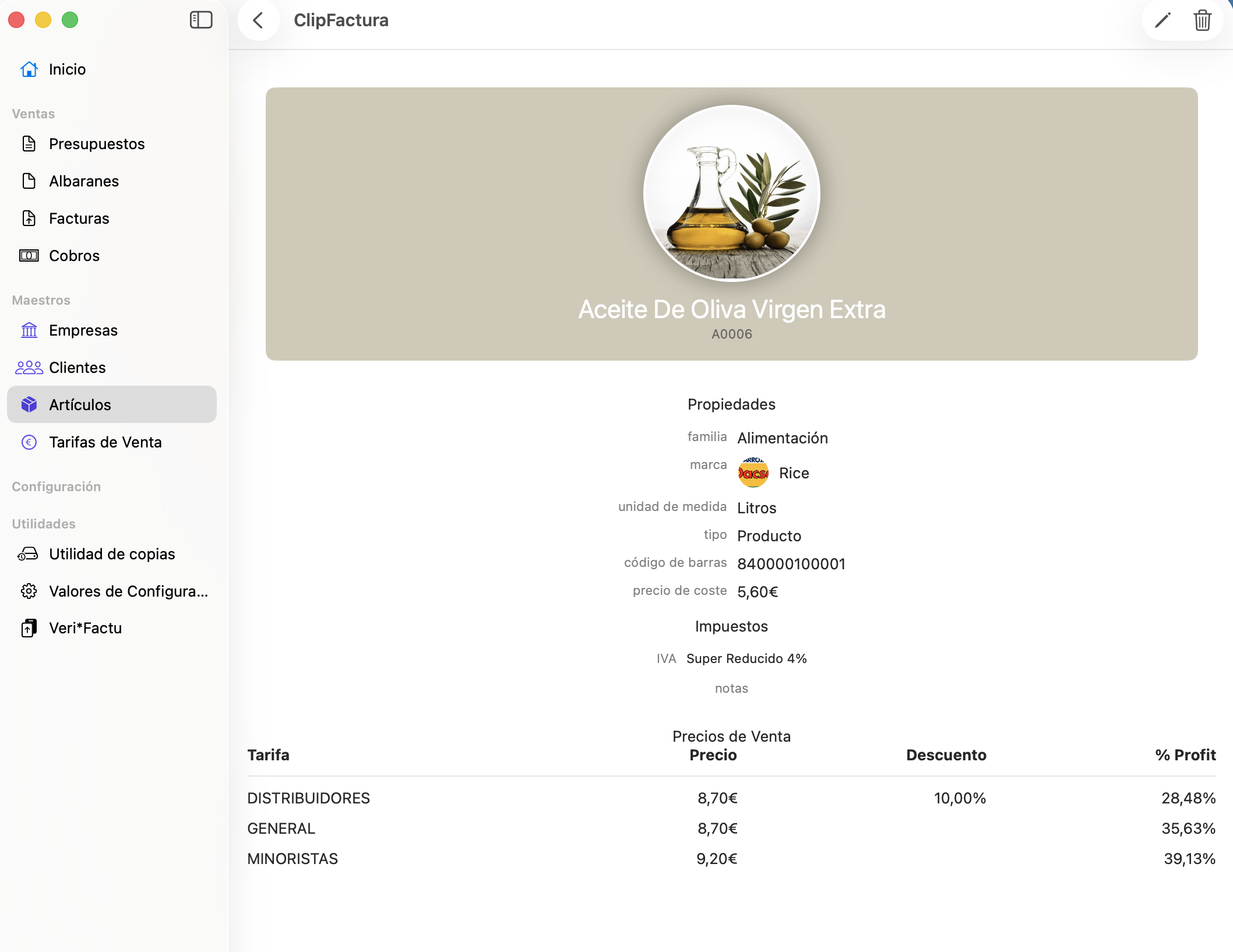Click the Dacsa brand logo
1233x952 pixels.
pos(753,473)
